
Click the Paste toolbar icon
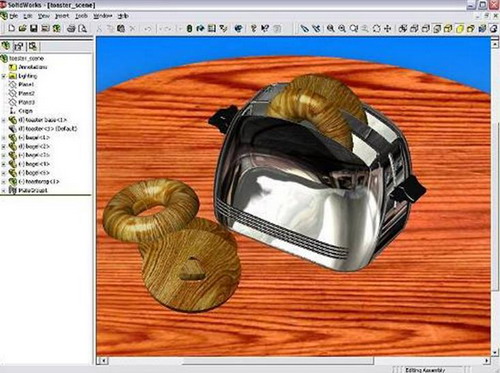pos(121,29)
